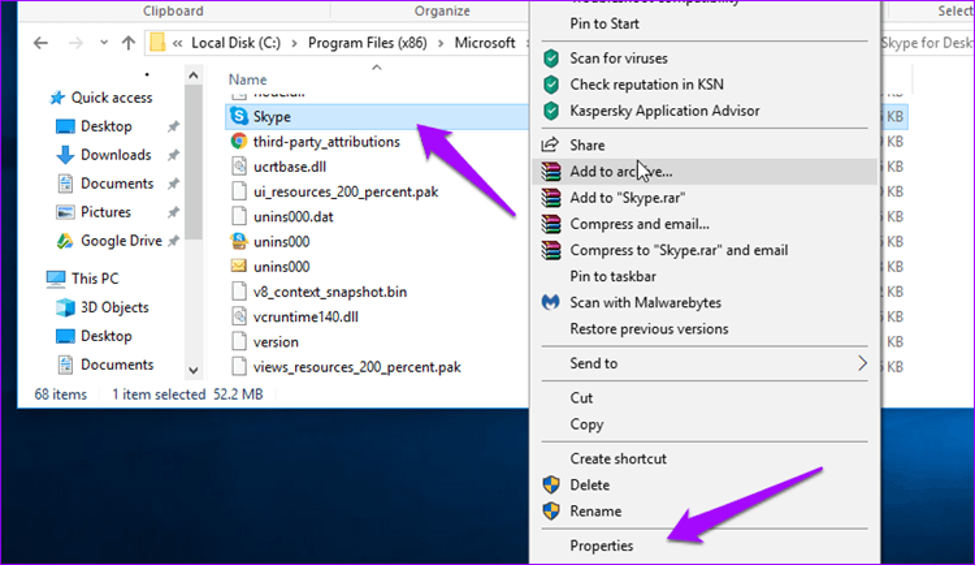Viewport: 977px width, 566px height.
Task: Click the Google Drive icon in sidebar
Action: click(65, 241)
